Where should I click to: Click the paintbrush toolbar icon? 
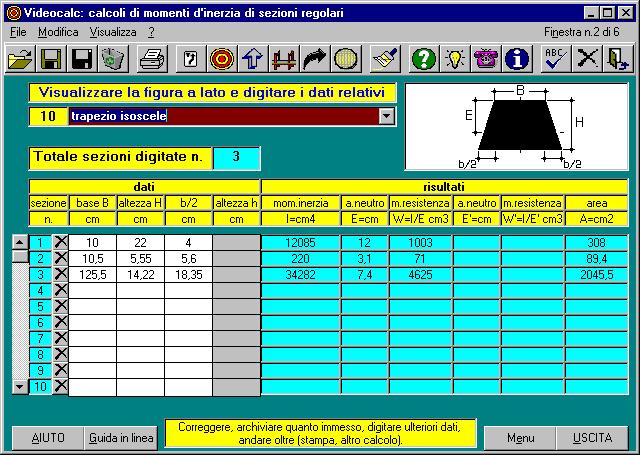click(385, 59)
